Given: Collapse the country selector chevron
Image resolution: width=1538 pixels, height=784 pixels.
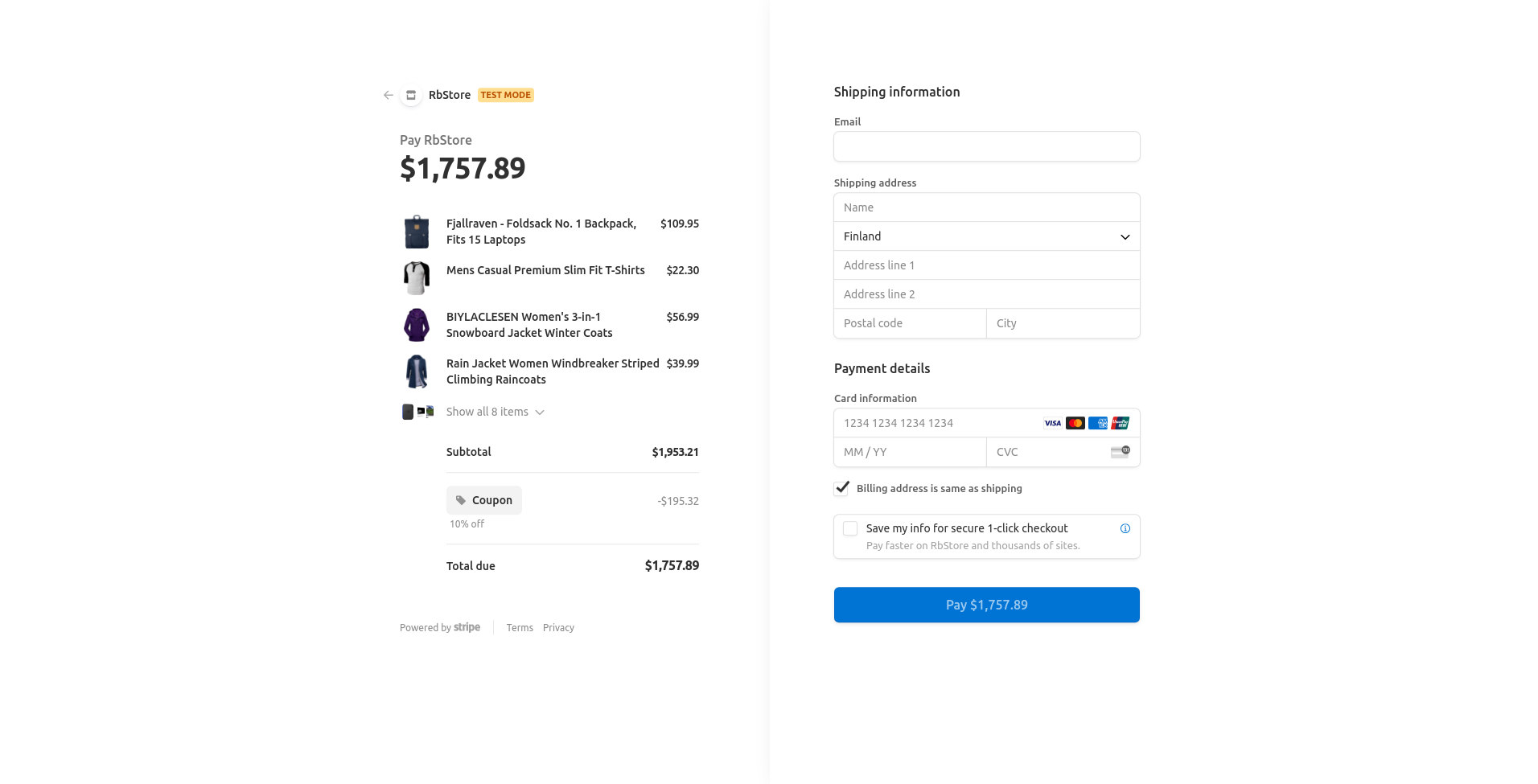Looking at the screenshot, I should [x=1124, y=236].
